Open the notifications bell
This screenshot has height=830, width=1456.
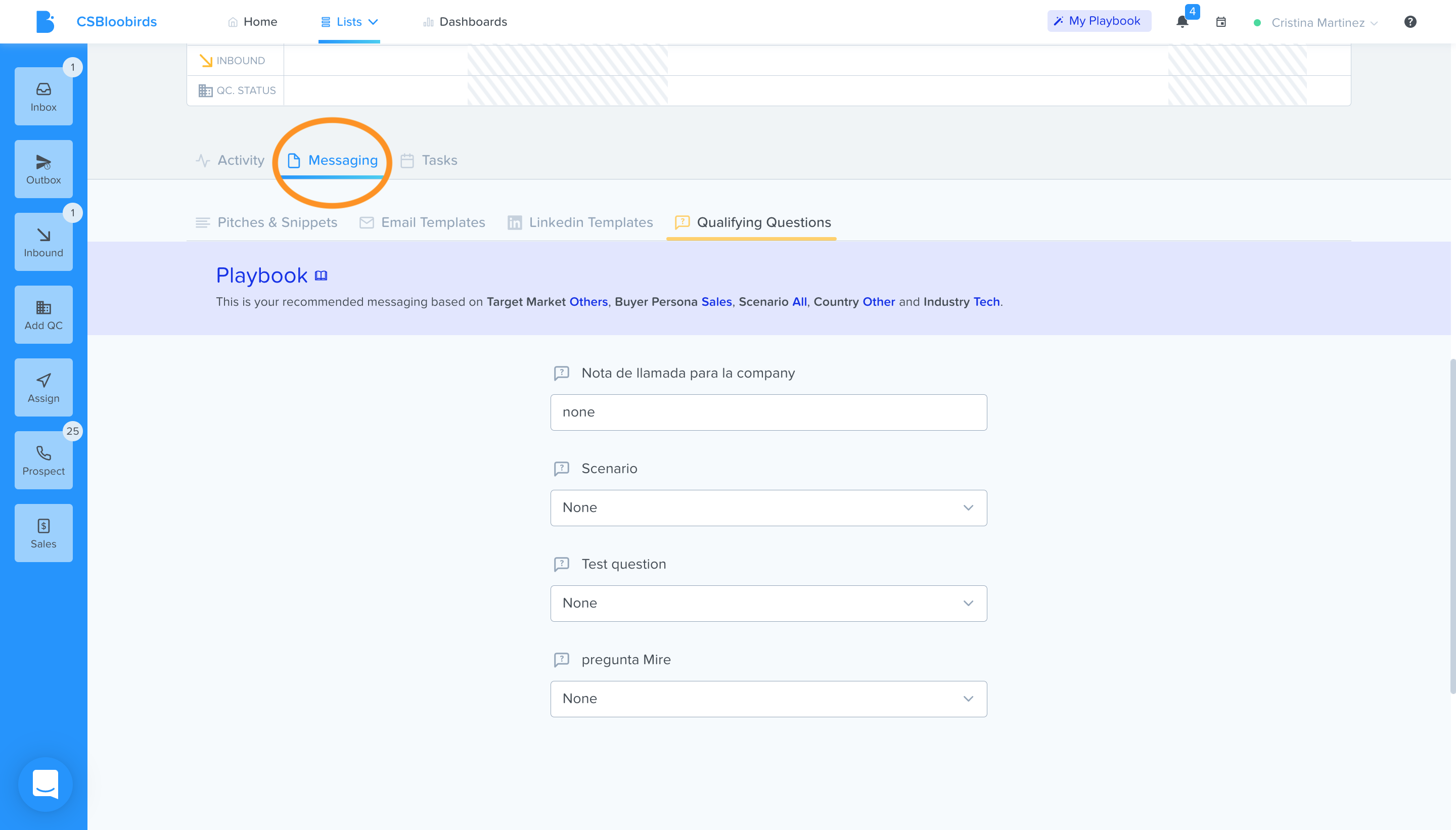click(x=1182, y=22)
